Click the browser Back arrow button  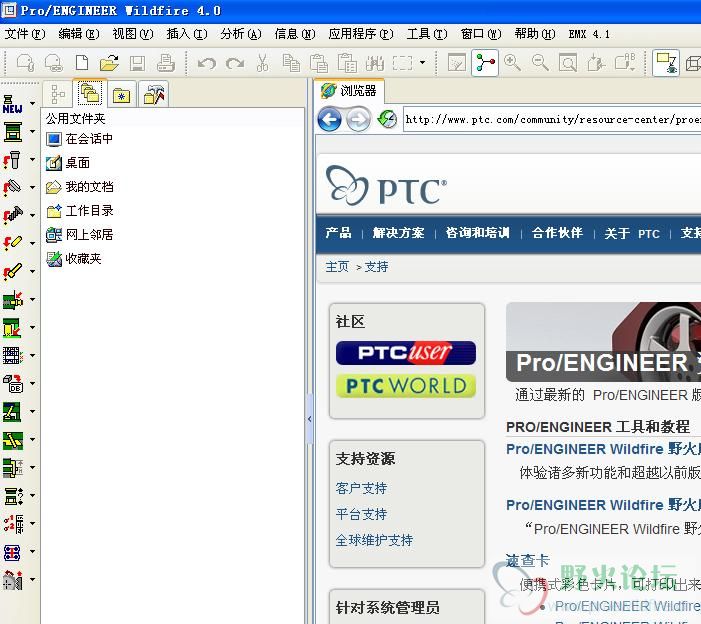click(329, 119)
